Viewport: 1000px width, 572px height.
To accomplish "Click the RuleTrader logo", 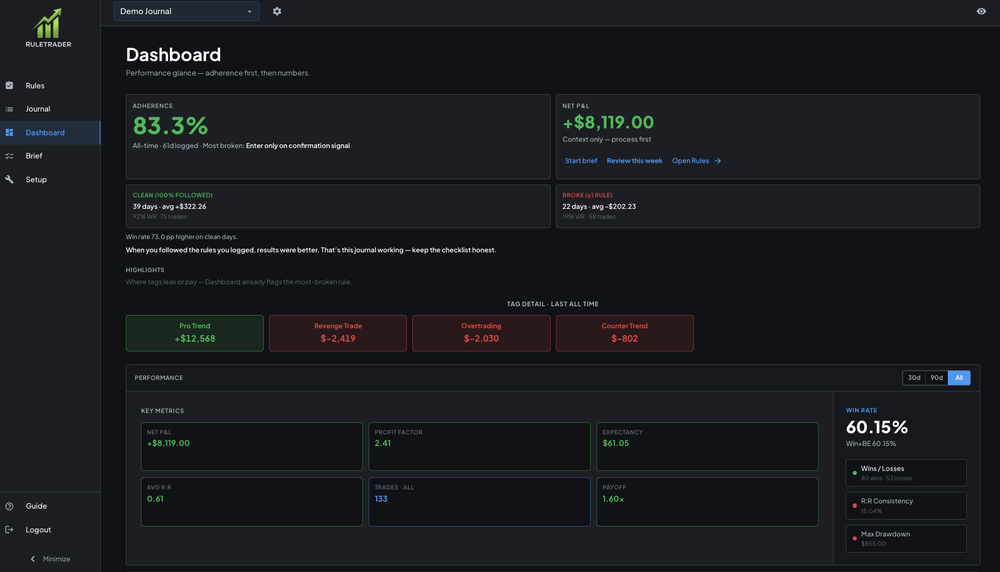I will tap(48, 28).
